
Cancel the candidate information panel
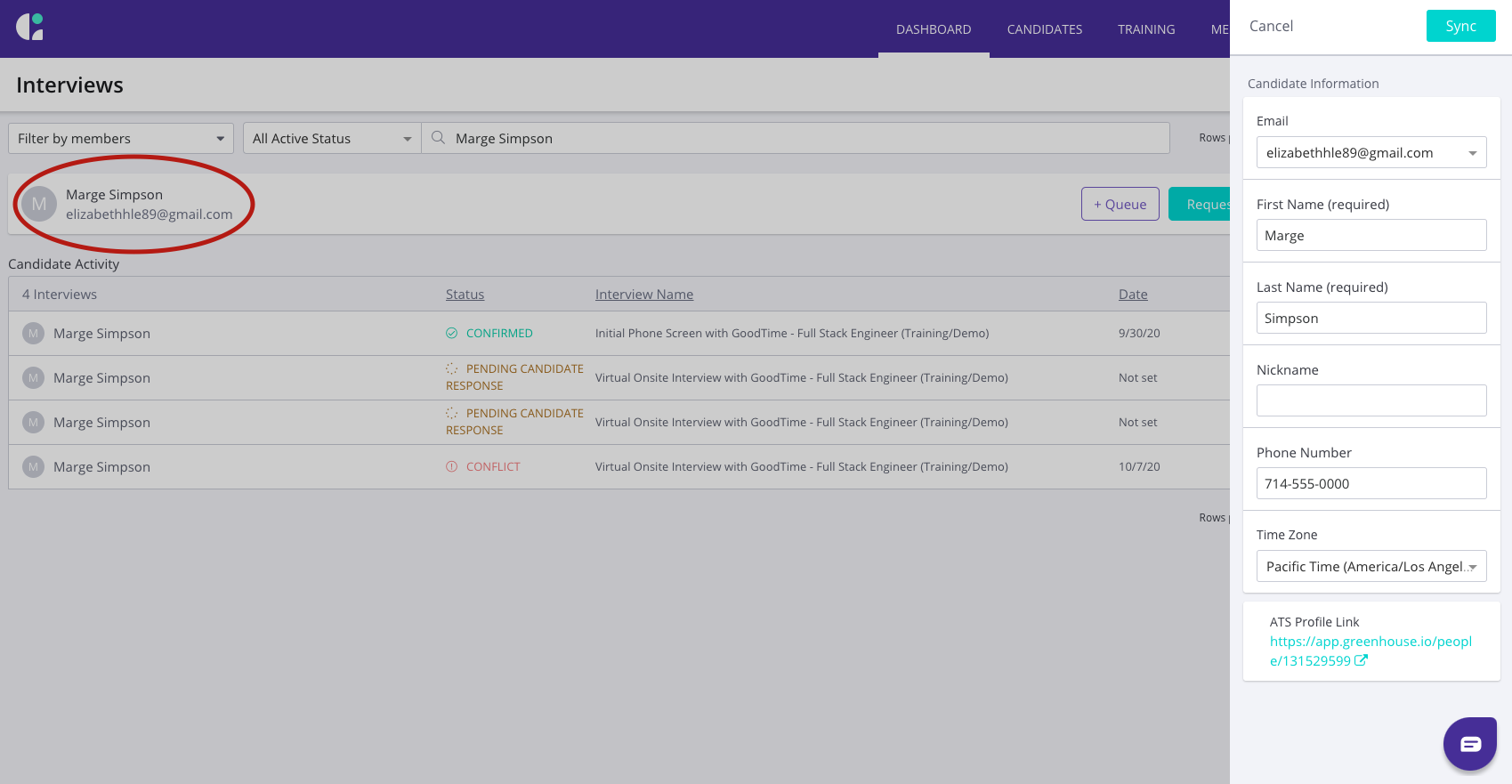(x=1271, y=27)
